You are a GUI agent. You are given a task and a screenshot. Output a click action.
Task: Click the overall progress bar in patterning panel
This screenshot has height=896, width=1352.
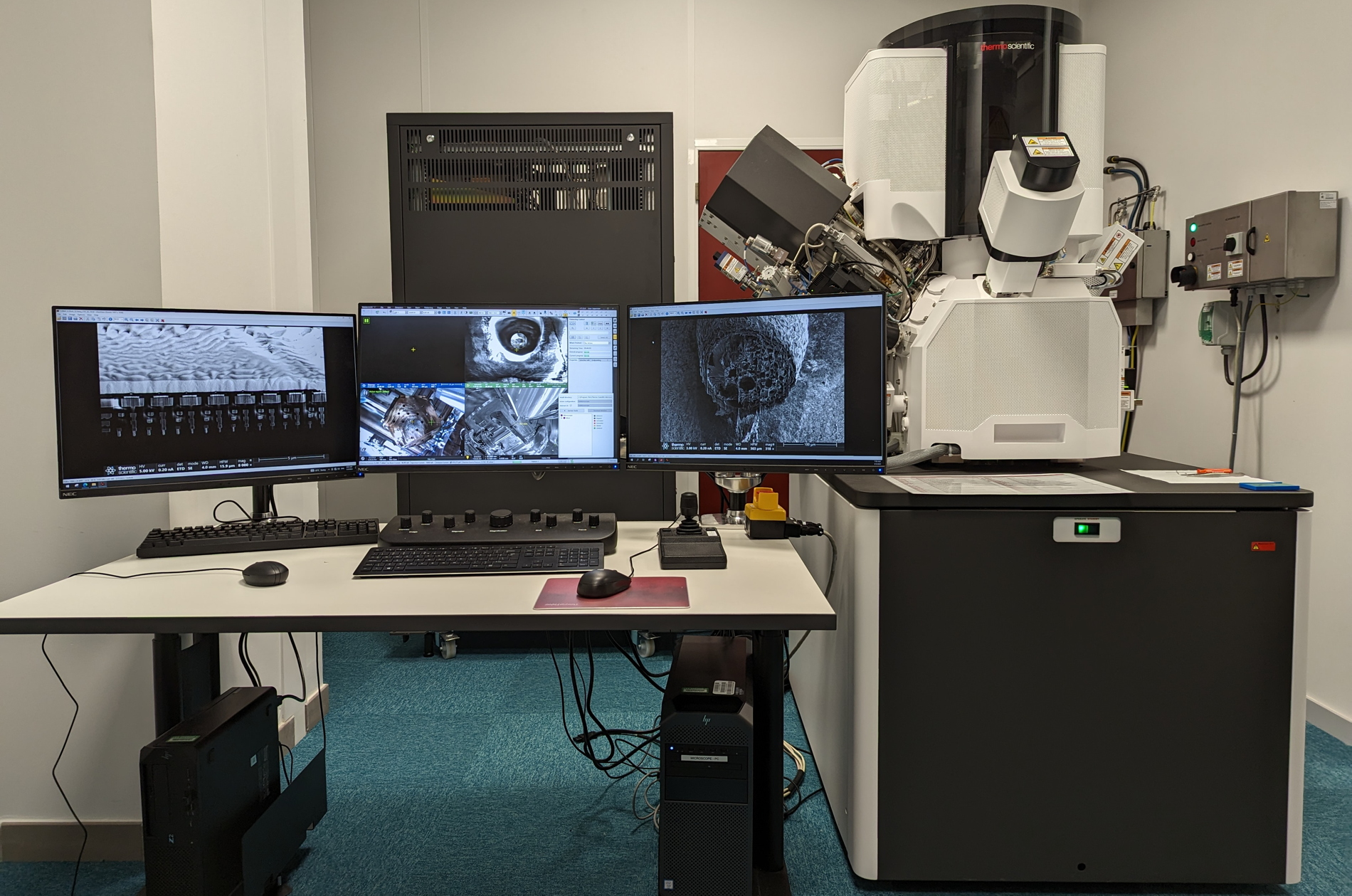coord(596,352)
